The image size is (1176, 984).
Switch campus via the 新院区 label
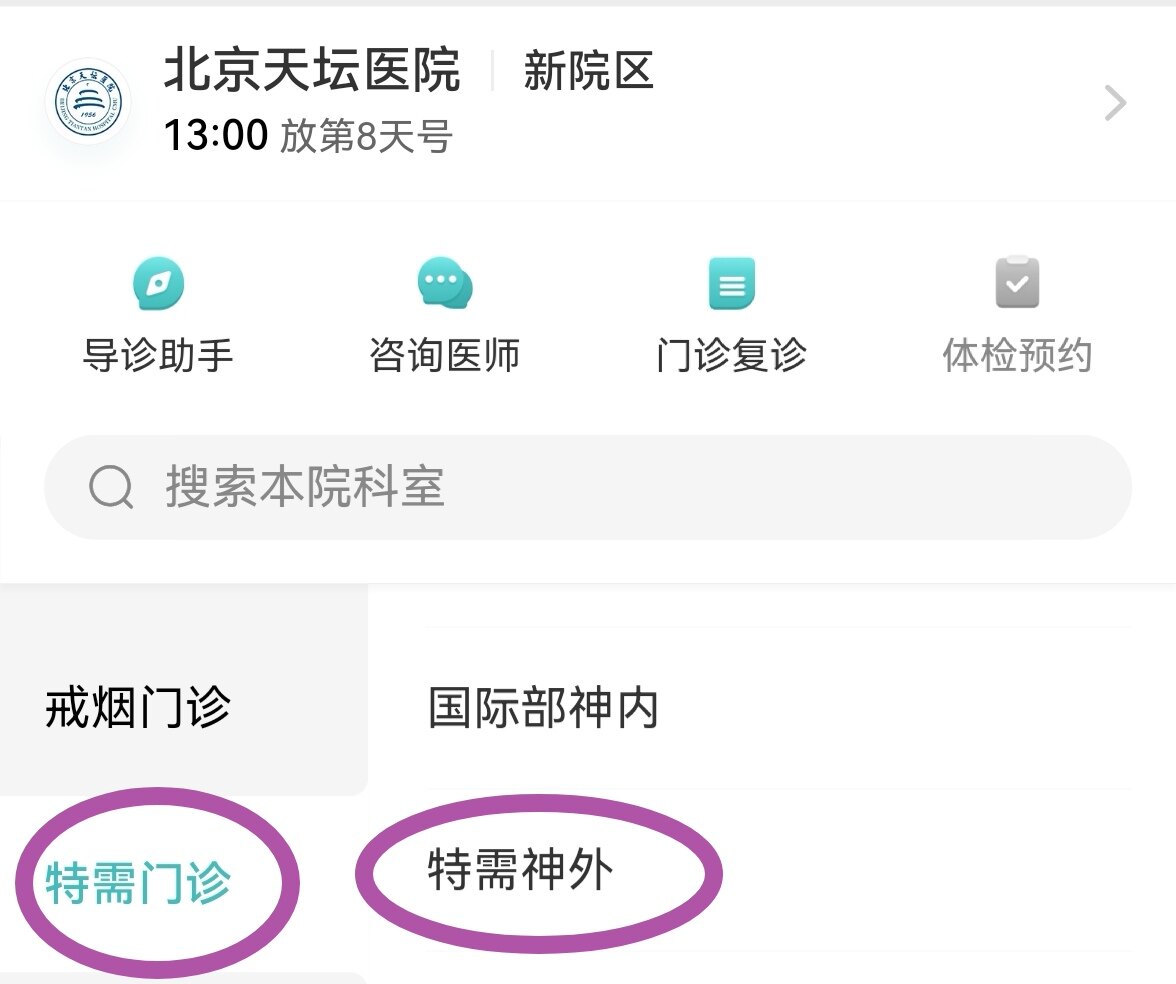(x=588, y=72)
